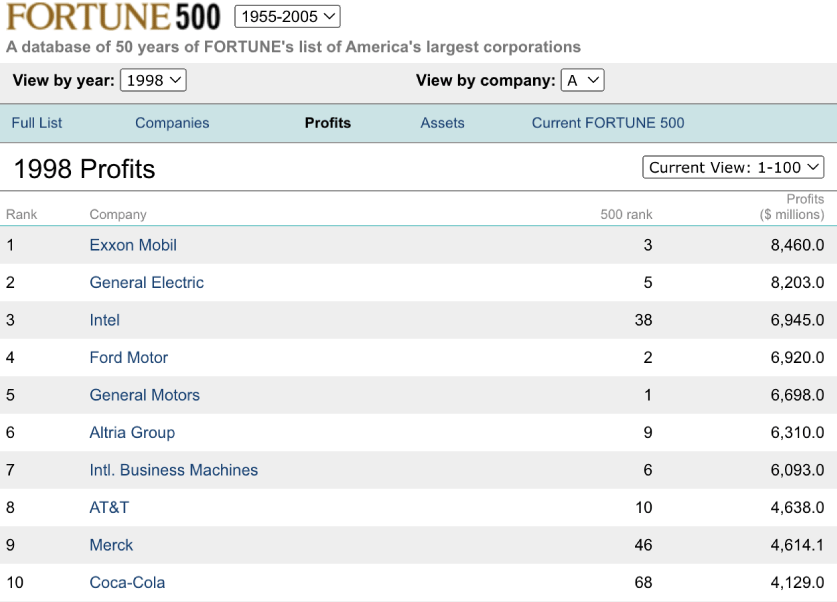Open the Assets tab
This screenshot has width=837, height=602.
pos(442,123)
